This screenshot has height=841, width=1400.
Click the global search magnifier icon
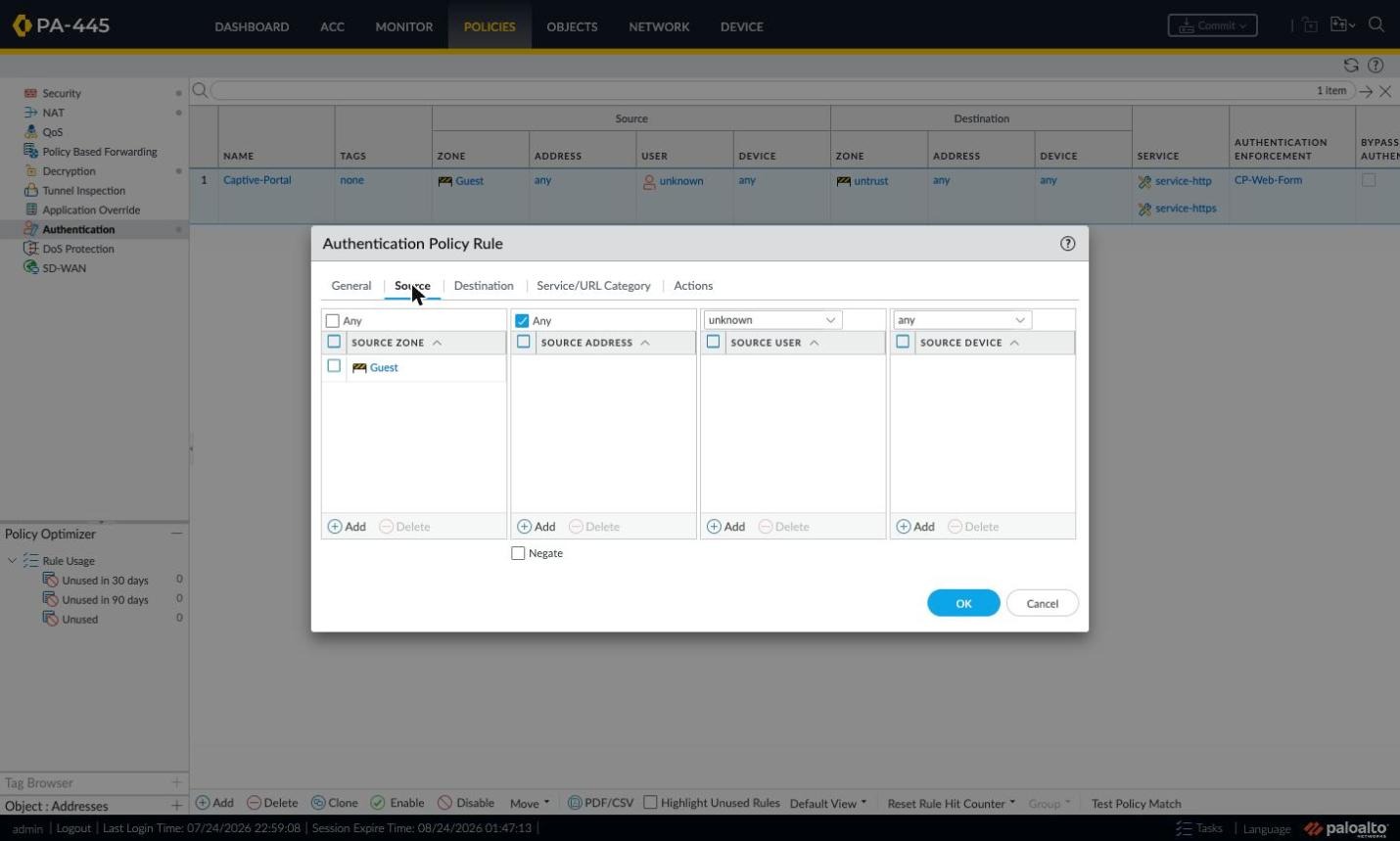(x=1376, y=24)
